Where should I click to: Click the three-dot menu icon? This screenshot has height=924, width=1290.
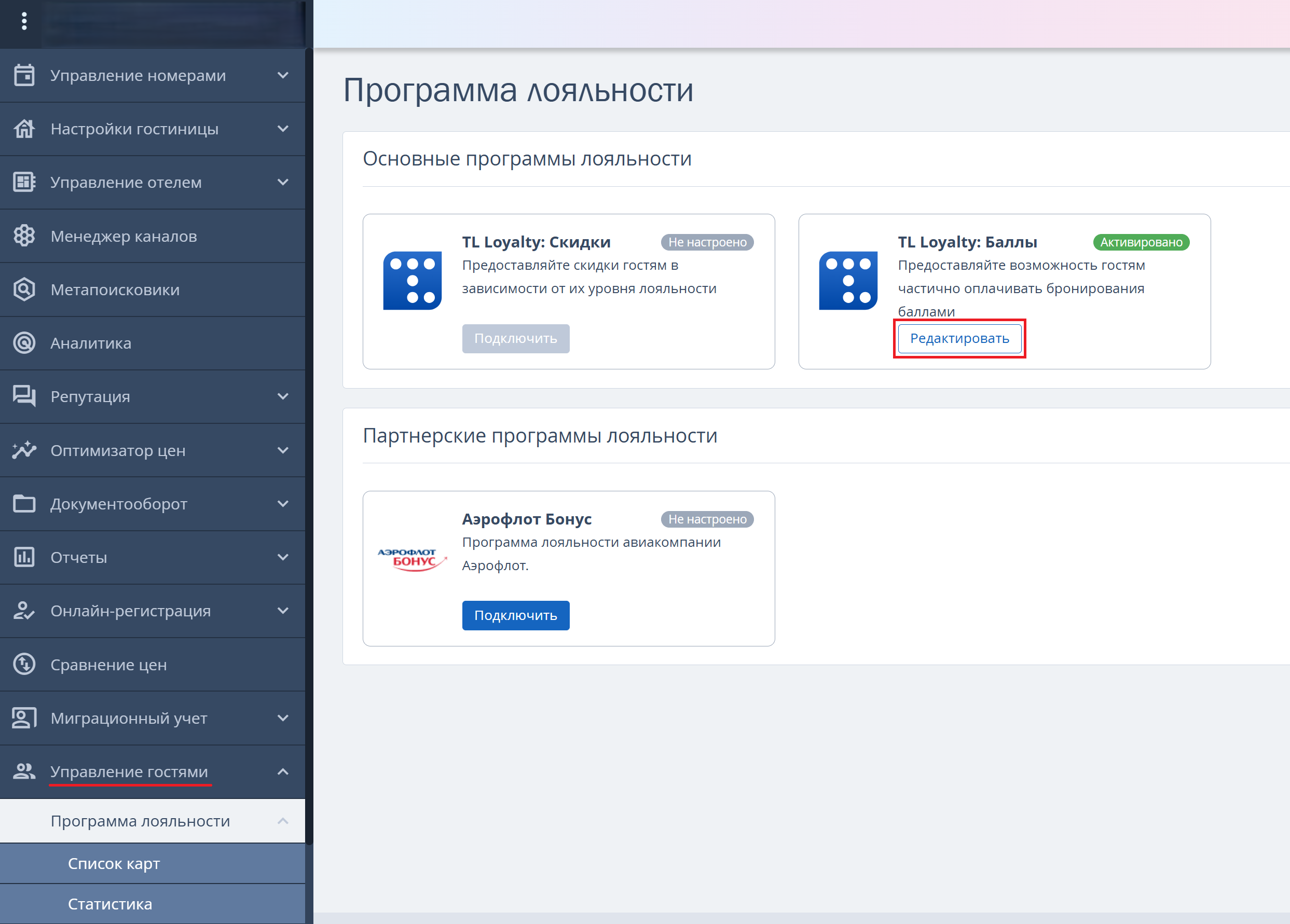pyautogui.click(x=24, y=21)
